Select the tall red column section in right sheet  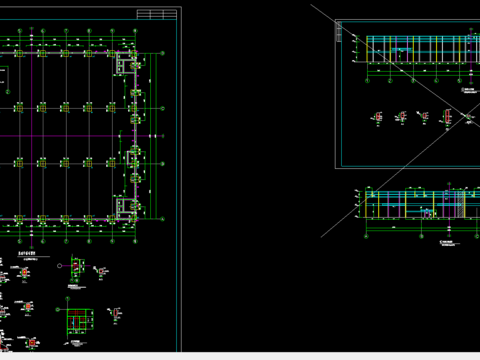pos(447,117)
